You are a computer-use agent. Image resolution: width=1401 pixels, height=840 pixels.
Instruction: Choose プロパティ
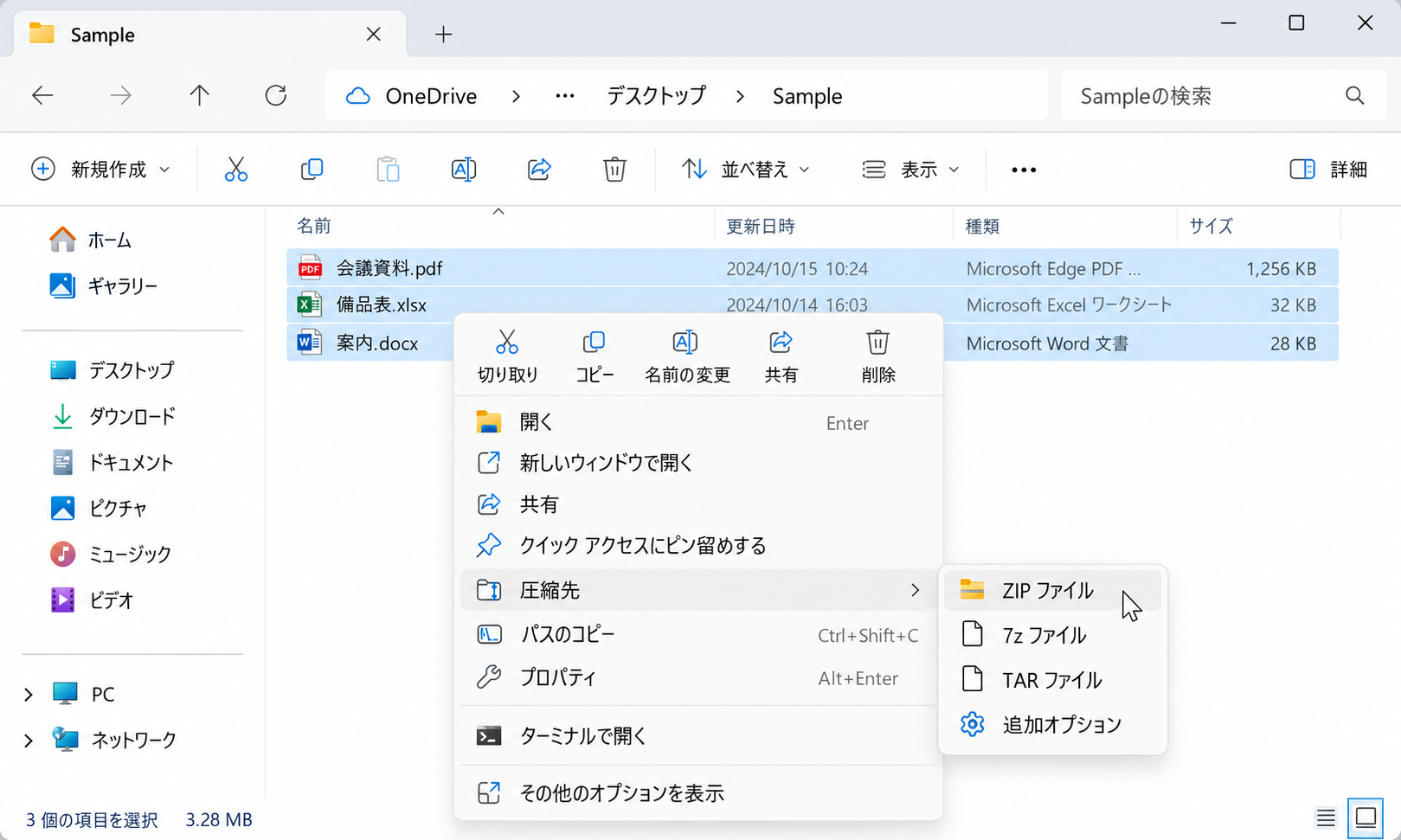698,677
